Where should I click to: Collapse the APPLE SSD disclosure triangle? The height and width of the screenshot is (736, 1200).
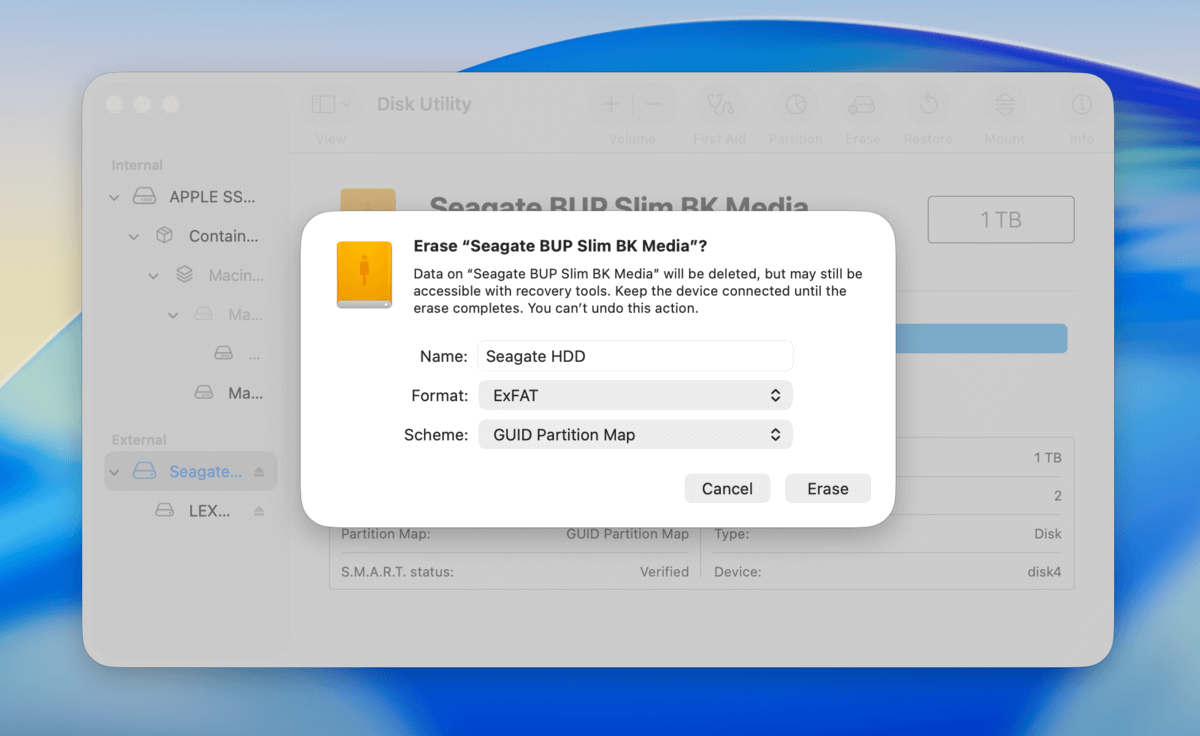(113, 196)
